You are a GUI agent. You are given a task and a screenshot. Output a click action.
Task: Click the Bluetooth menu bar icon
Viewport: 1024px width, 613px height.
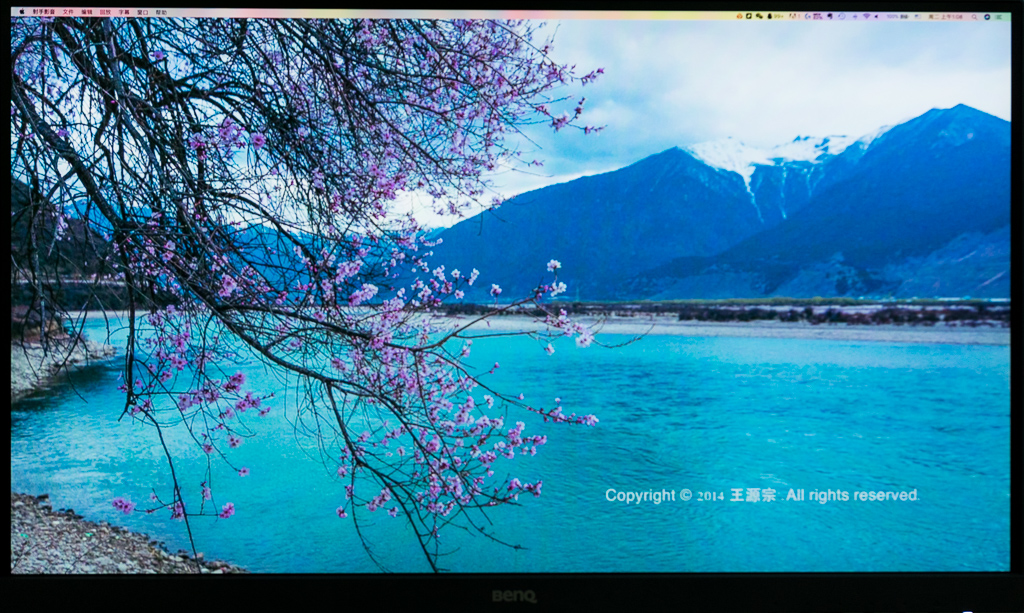click(855, 13)
